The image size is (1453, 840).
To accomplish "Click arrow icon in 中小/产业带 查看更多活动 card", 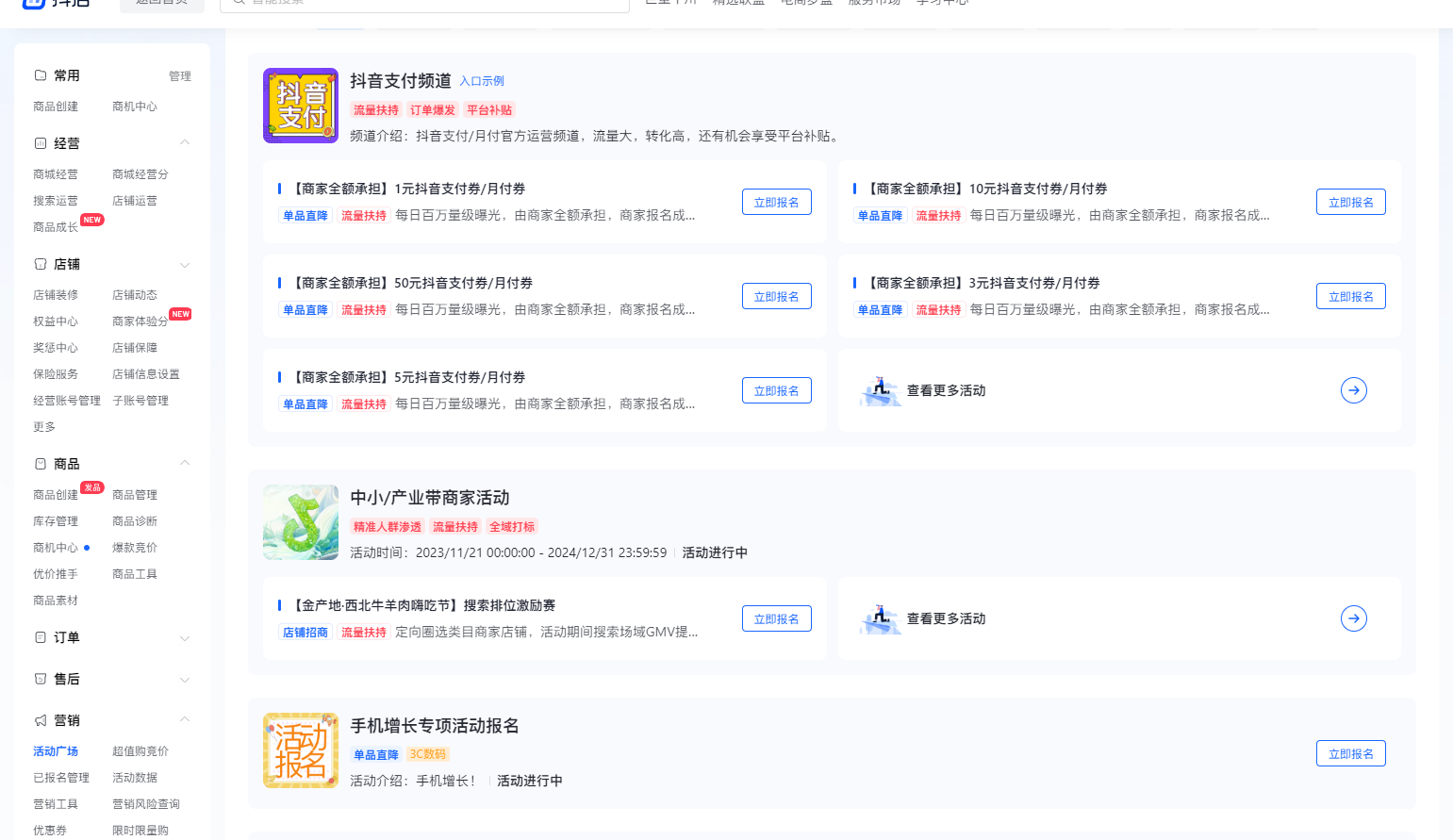I will point(1354,618).
